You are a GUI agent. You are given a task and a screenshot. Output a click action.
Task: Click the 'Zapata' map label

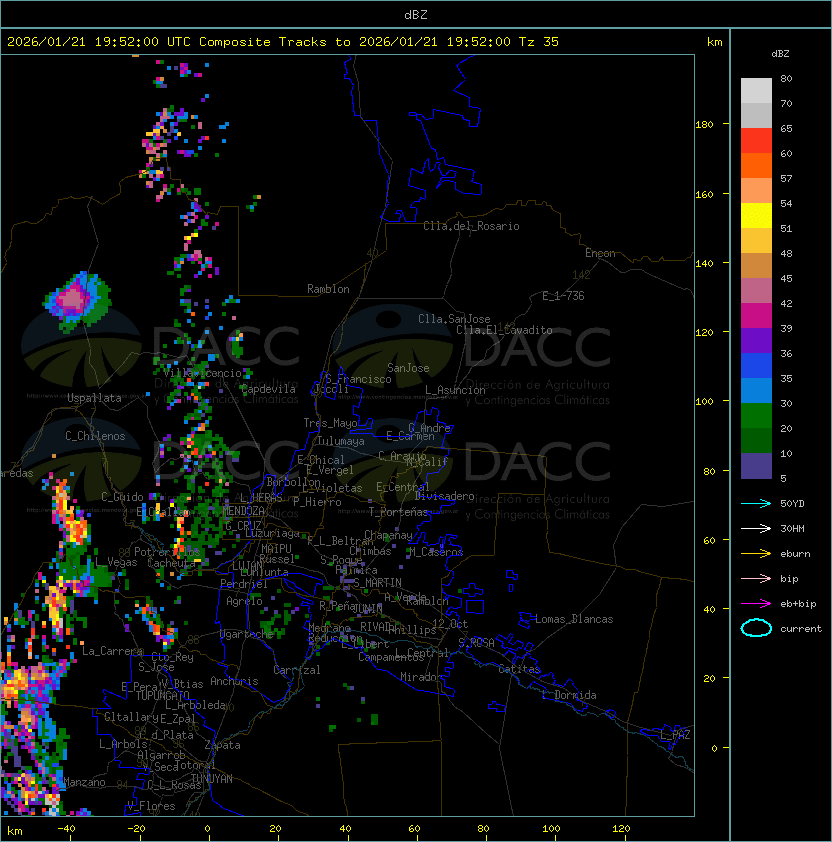pos(222,745)
